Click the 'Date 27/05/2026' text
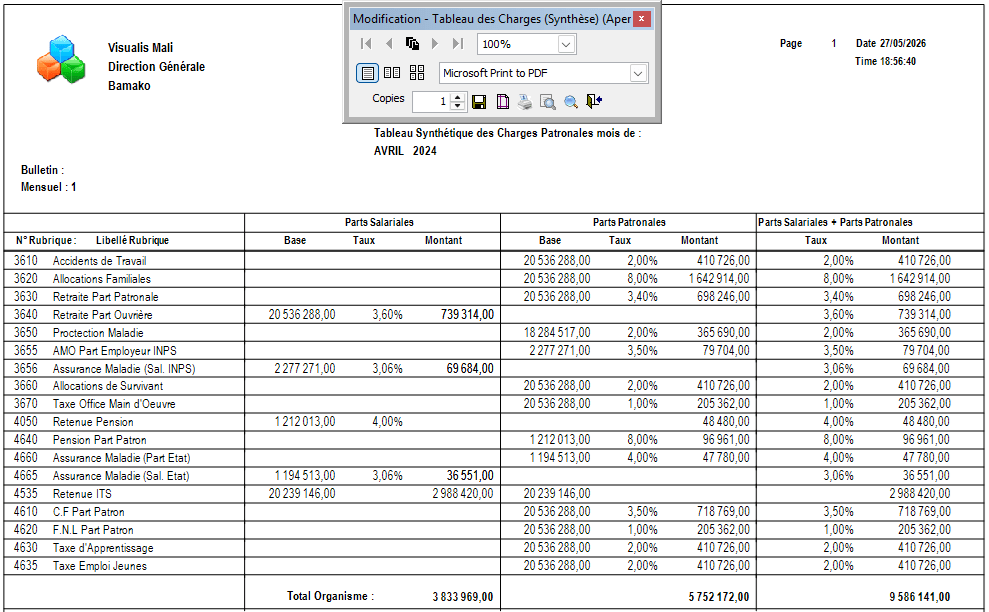989x612 pixels. (891, 44)
